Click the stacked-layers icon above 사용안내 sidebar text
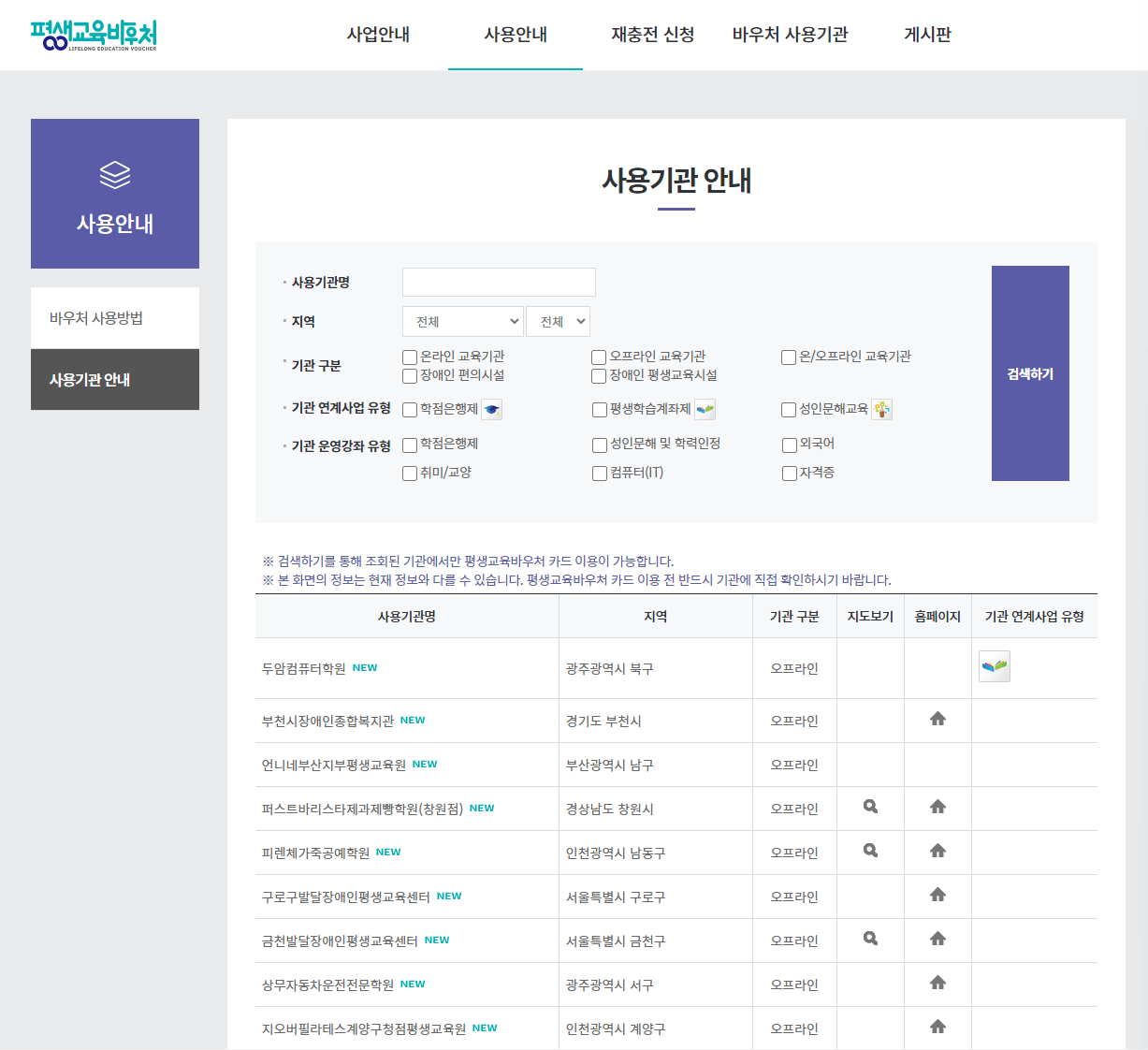 click(114, 174)
